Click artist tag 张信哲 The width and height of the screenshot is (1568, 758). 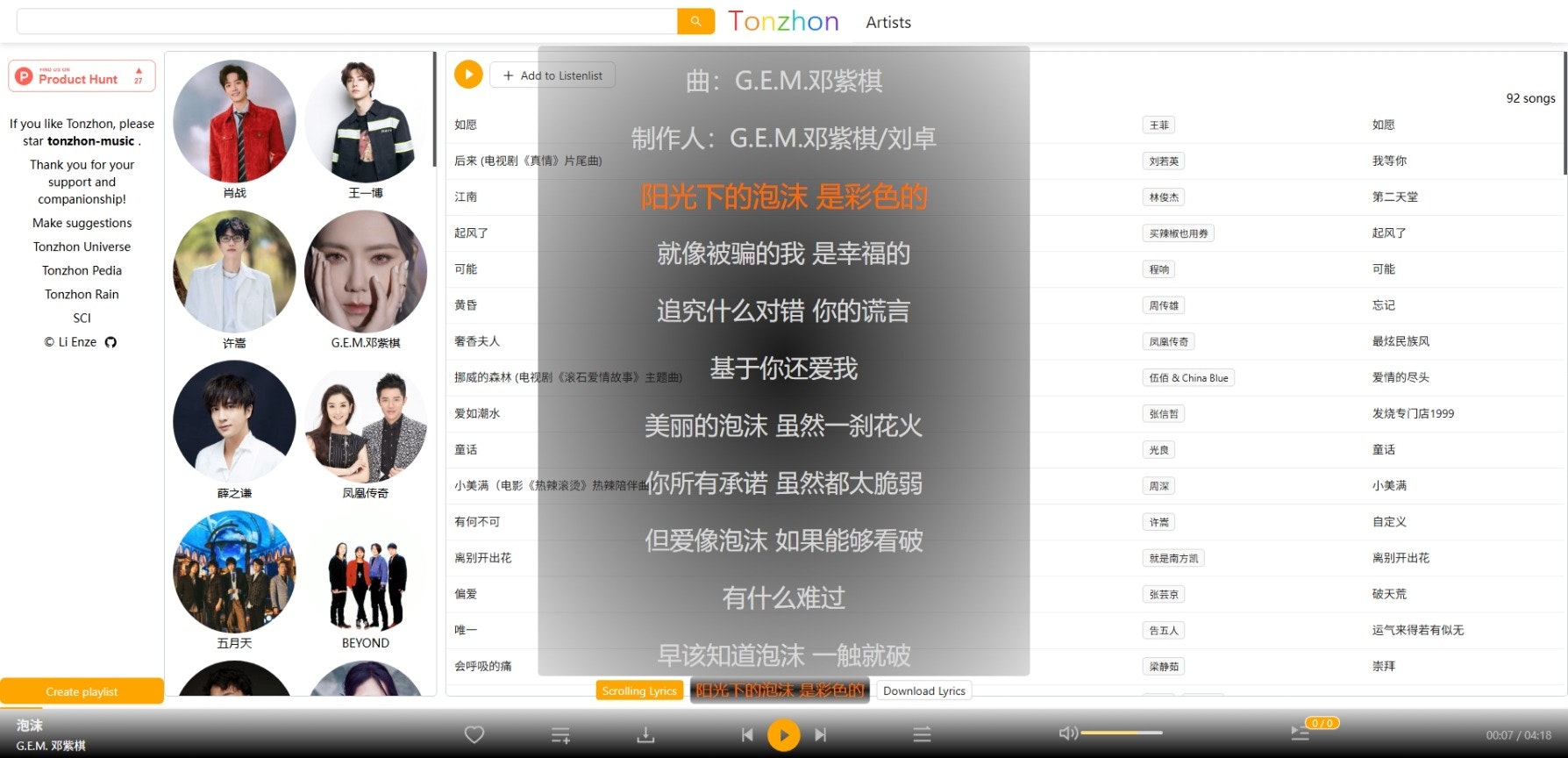coord(1164,414)
